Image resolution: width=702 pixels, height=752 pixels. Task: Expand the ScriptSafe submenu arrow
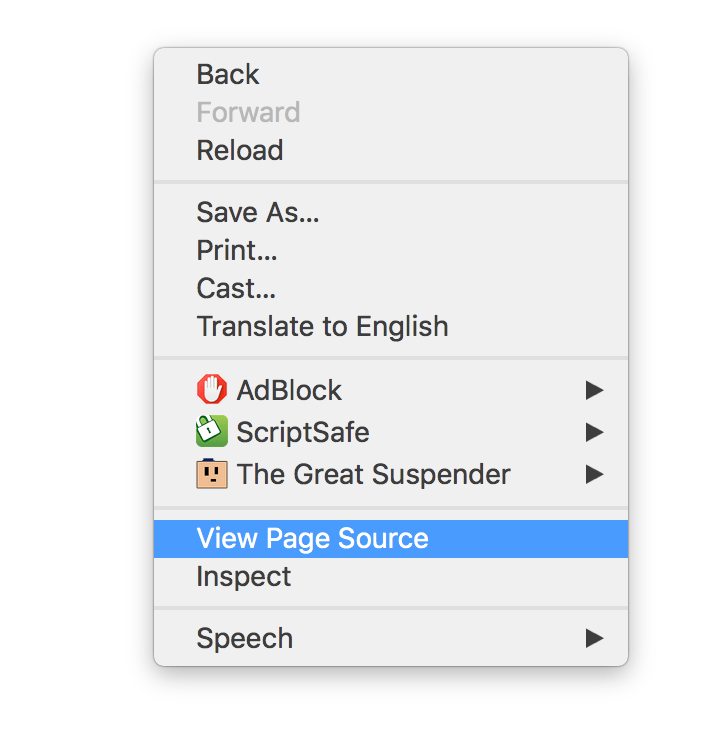pos(595,432)
